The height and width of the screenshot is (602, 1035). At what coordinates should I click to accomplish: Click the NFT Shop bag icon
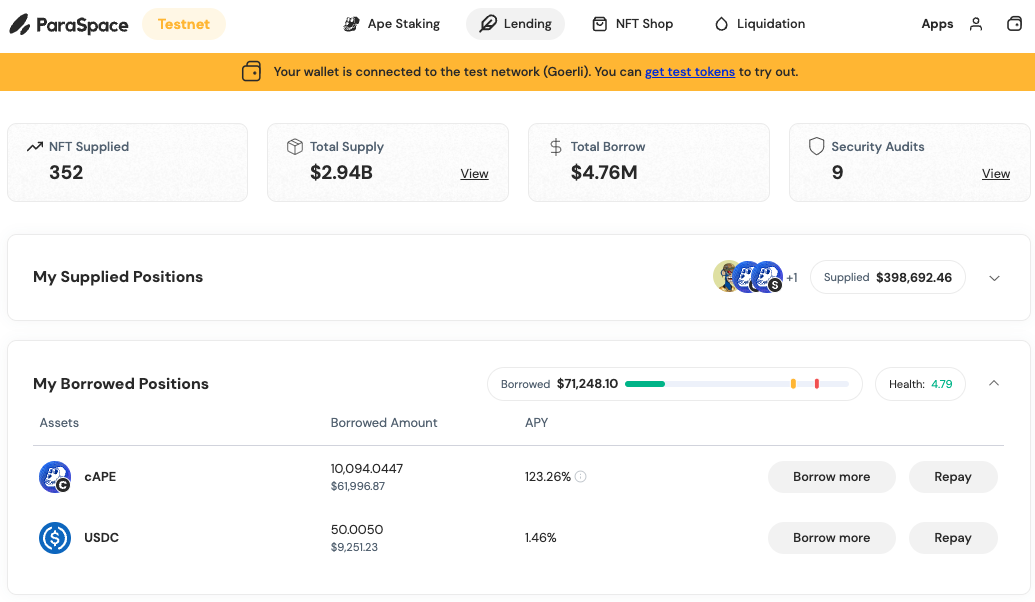[599, 24]
